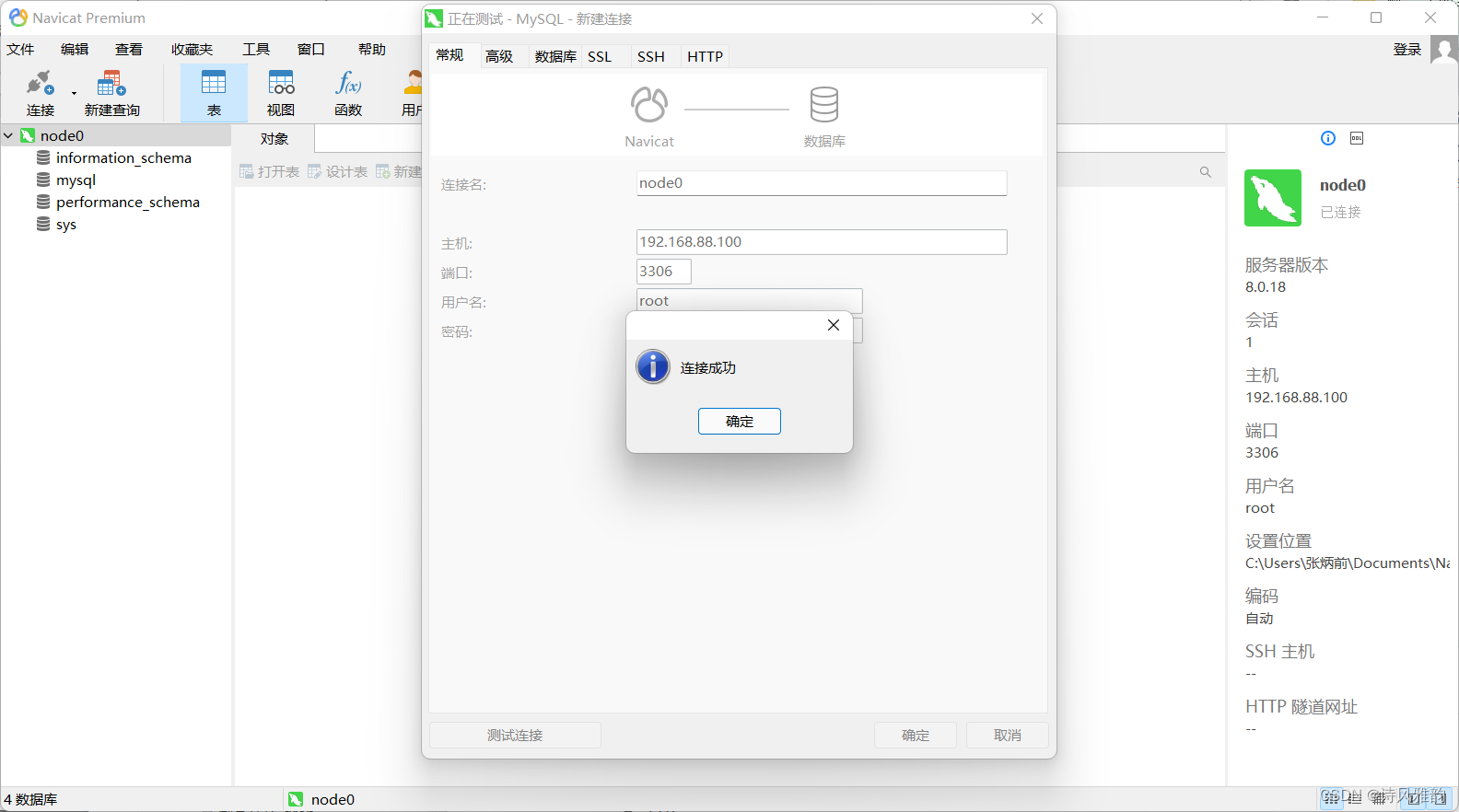Click the Connection Name field containing node0

[x=822, y=183]
